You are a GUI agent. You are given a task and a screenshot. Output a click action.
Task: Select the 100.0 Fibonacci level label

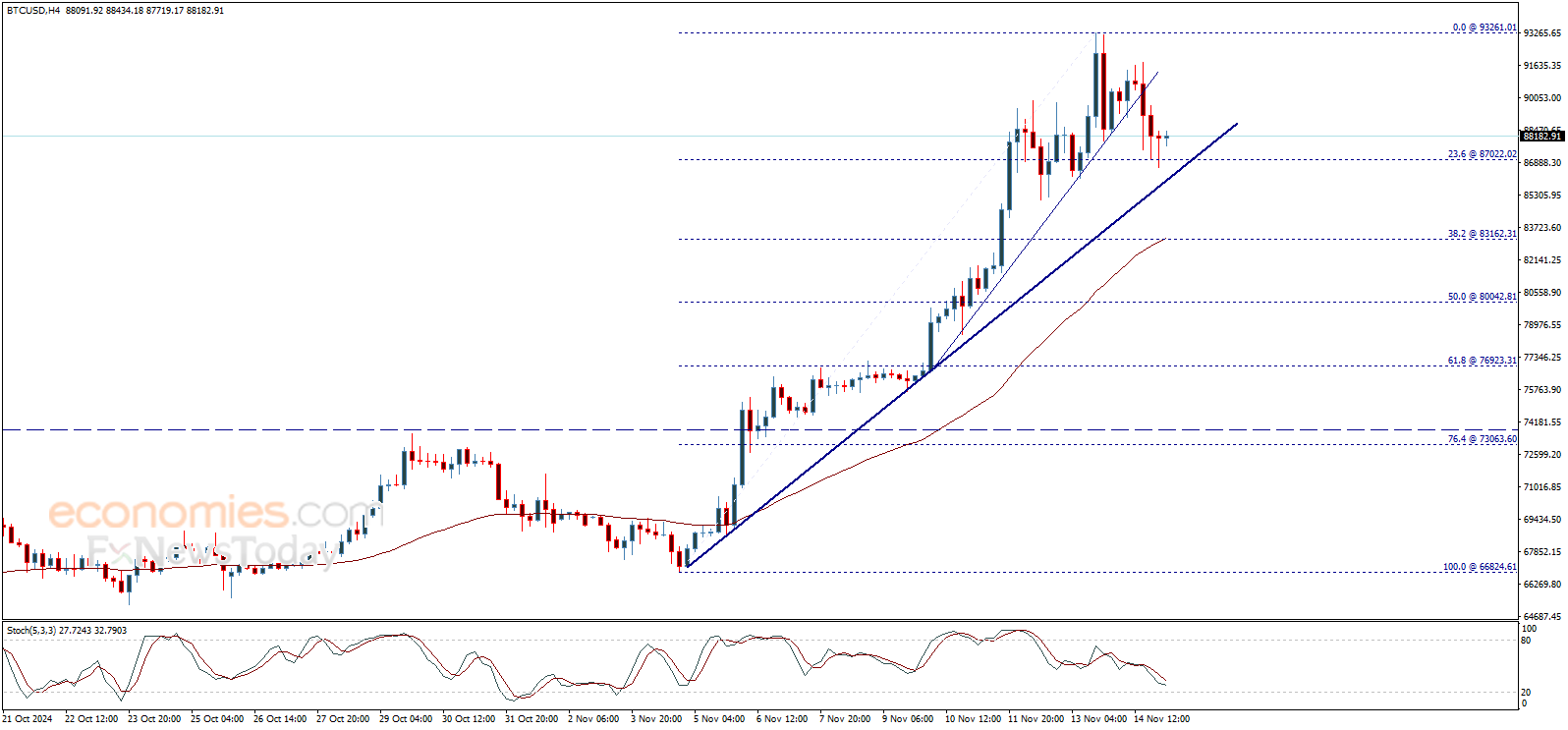click(x=1479, y=567)
